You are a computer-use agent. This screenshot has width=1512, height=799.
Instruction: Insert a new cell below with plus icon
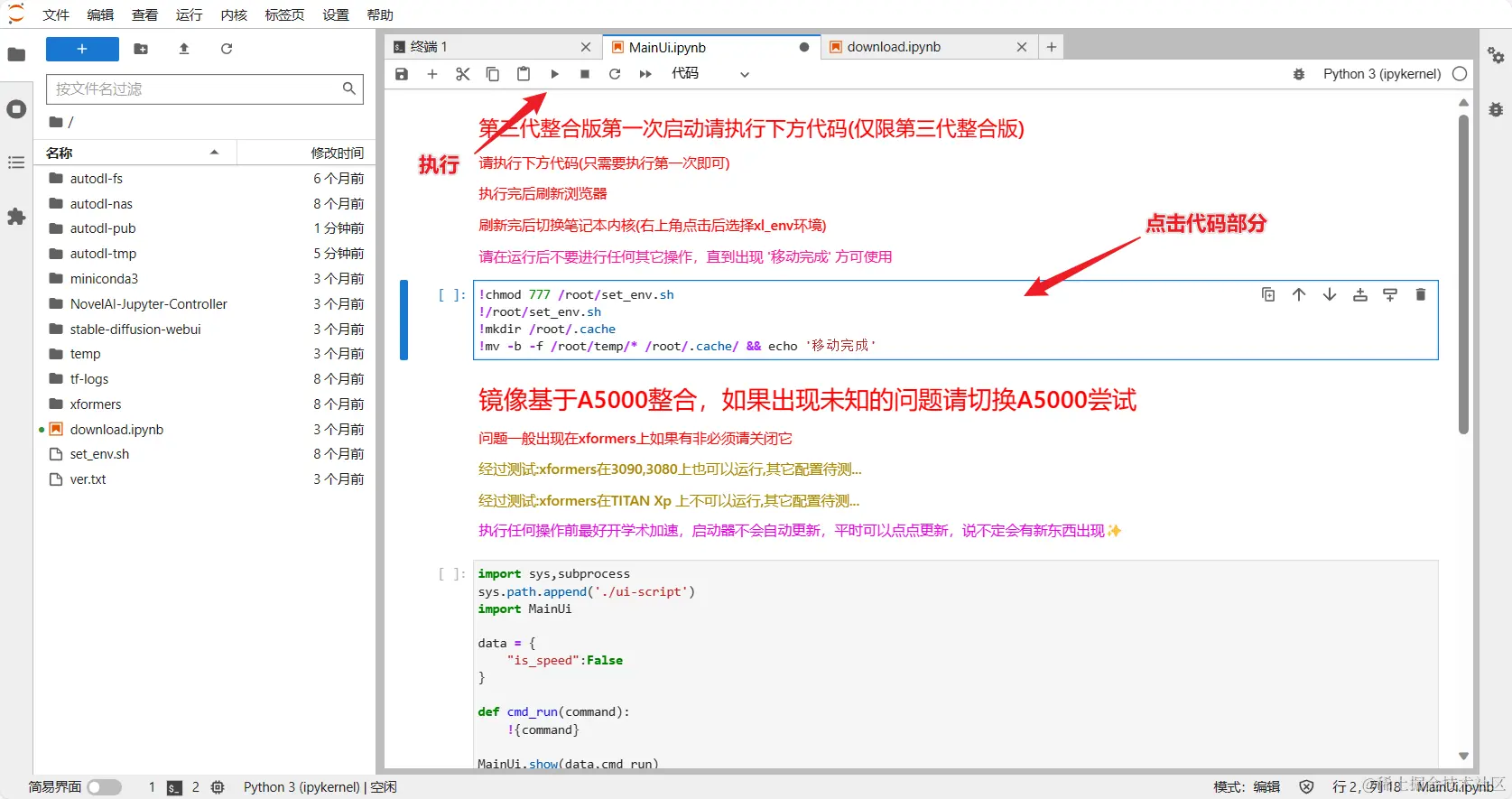(x=432, y=74)
